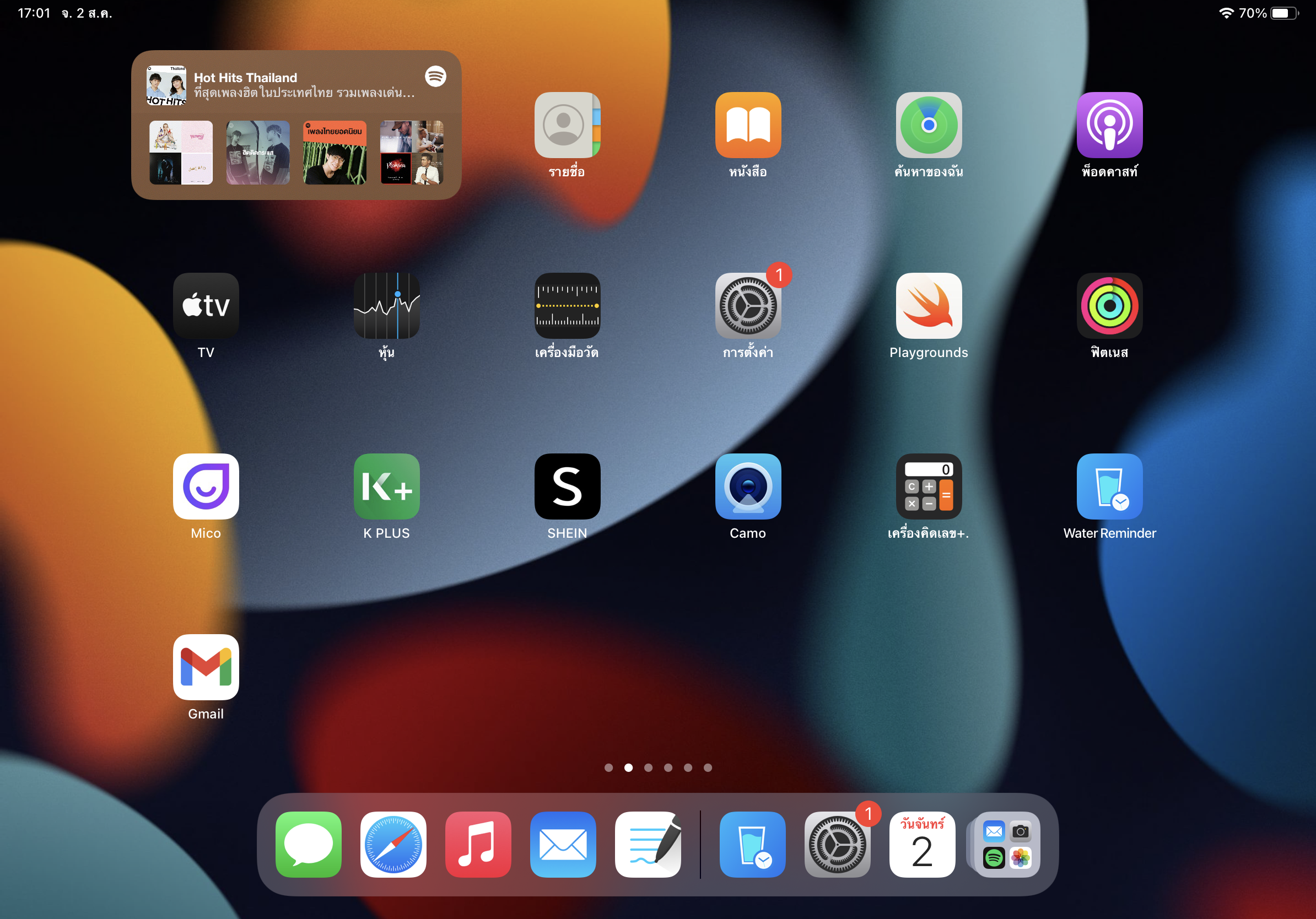1316x919 pixels.
Task: Open Messages in the dock
Action: (309, 844)
